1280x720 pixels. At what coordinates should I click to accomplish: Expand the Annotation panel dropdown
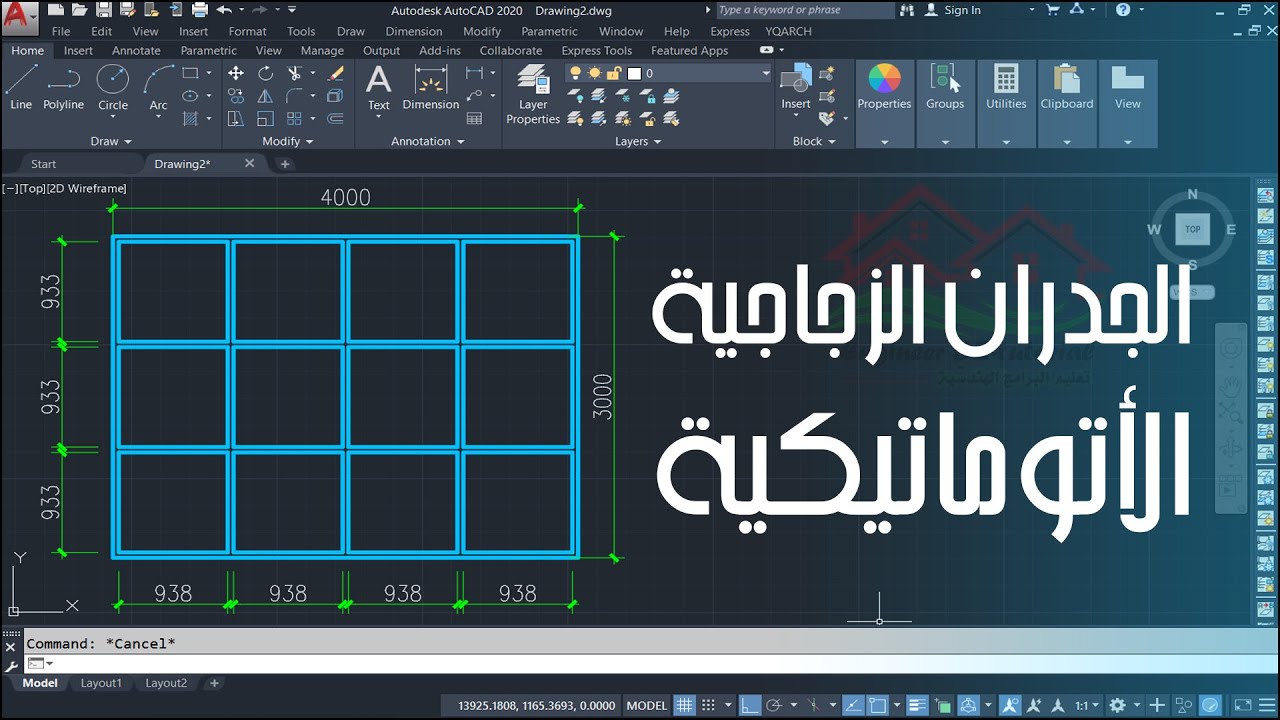(427, 141)
